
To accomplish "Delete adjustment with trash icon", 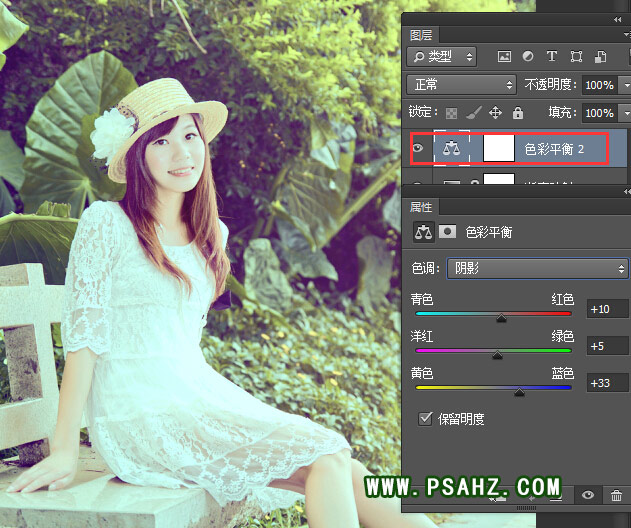I will [616, 495].
